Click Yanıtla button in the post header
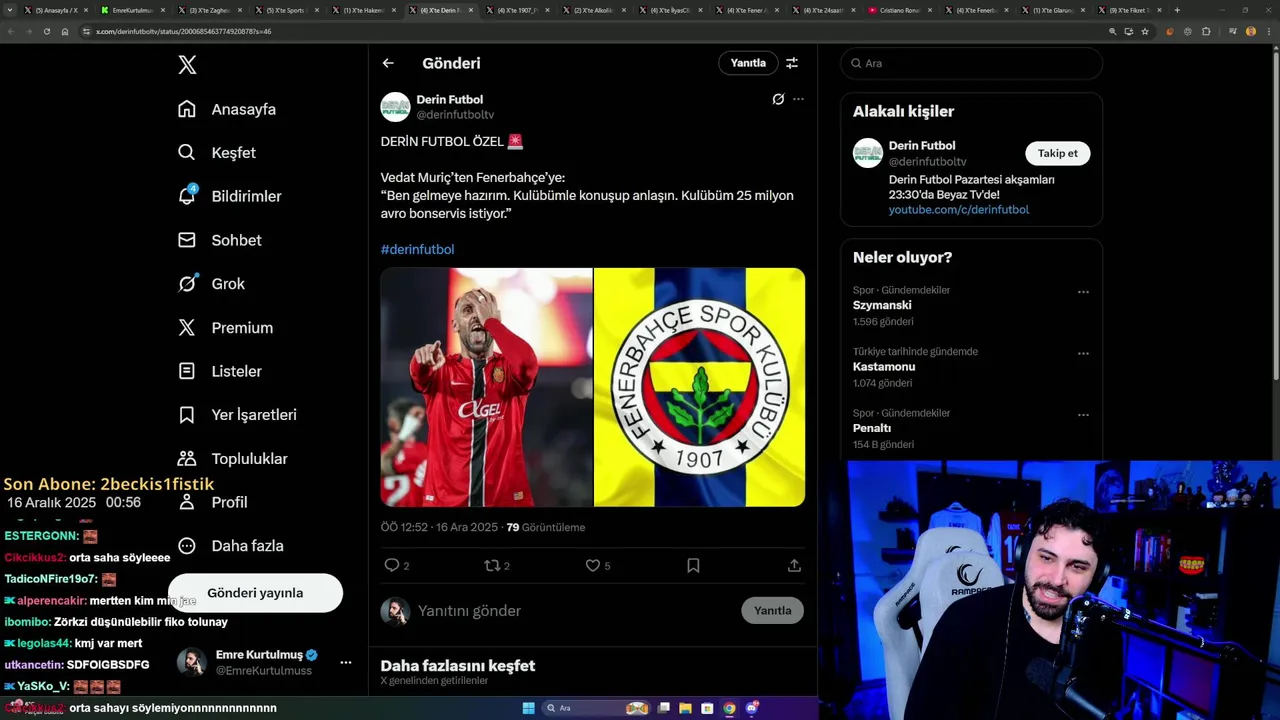This screenshot has height=720, width=1280. click(x=748, y=63)
